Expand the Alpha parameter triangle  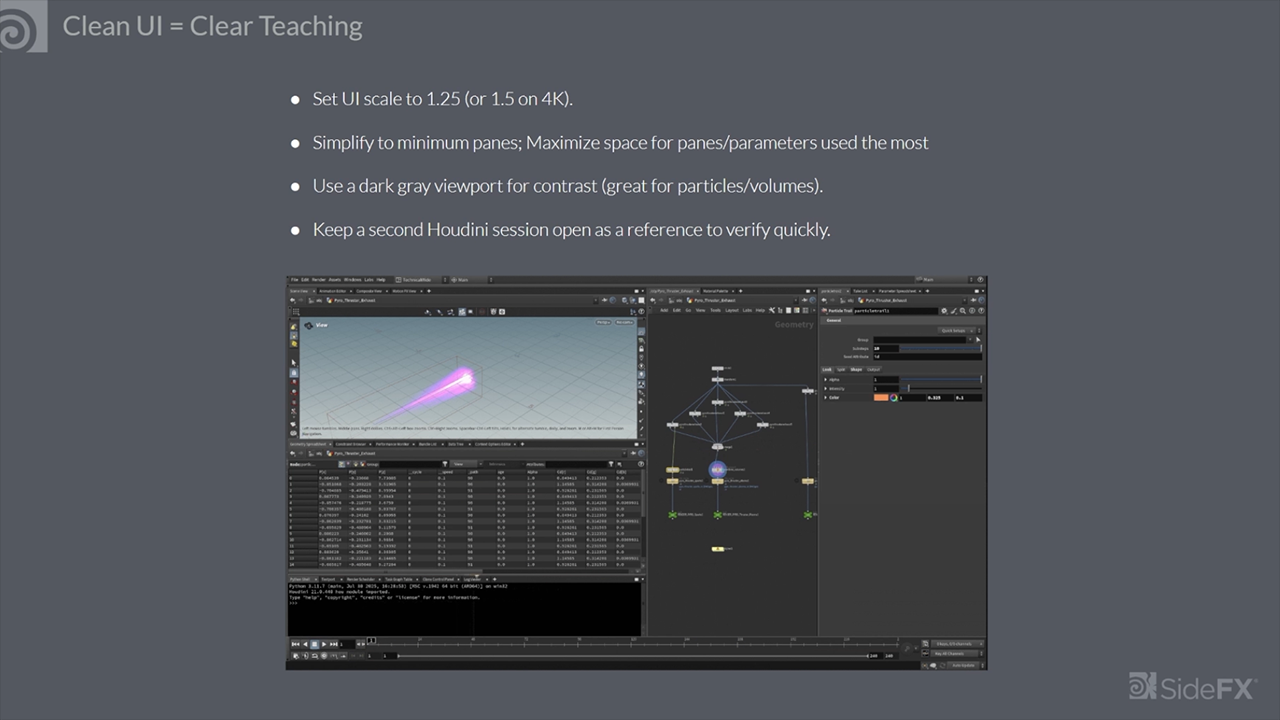click(x=826, y=380)
